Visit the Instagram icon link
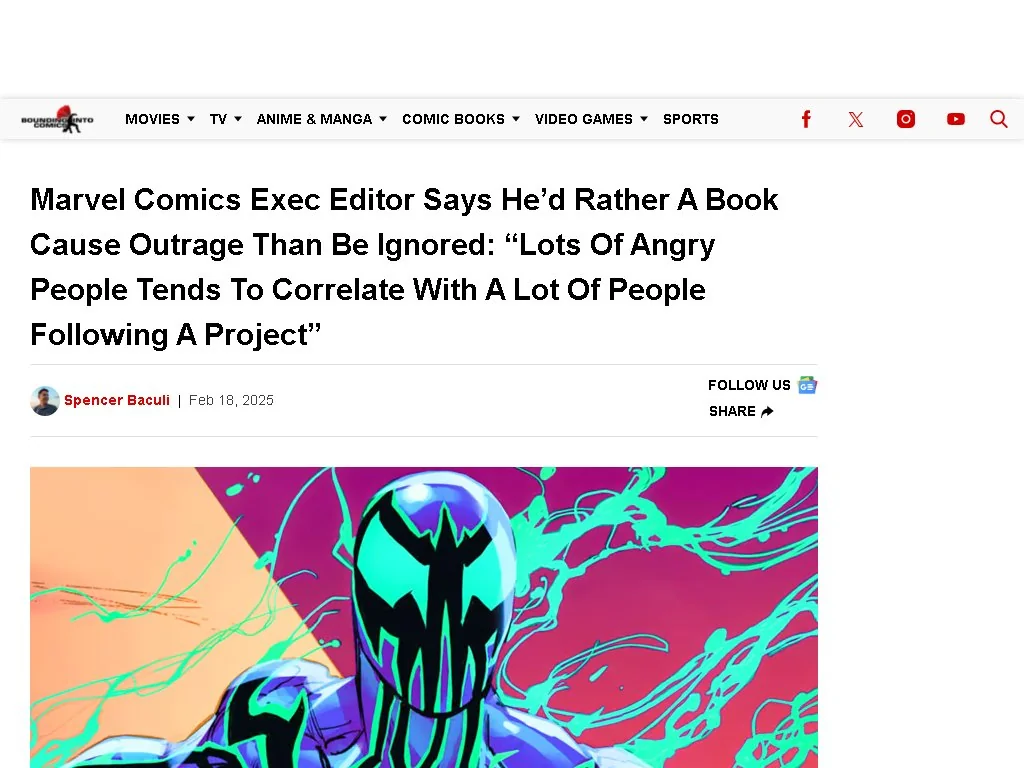Viewport: 1024px width, 768px height. 906,119
